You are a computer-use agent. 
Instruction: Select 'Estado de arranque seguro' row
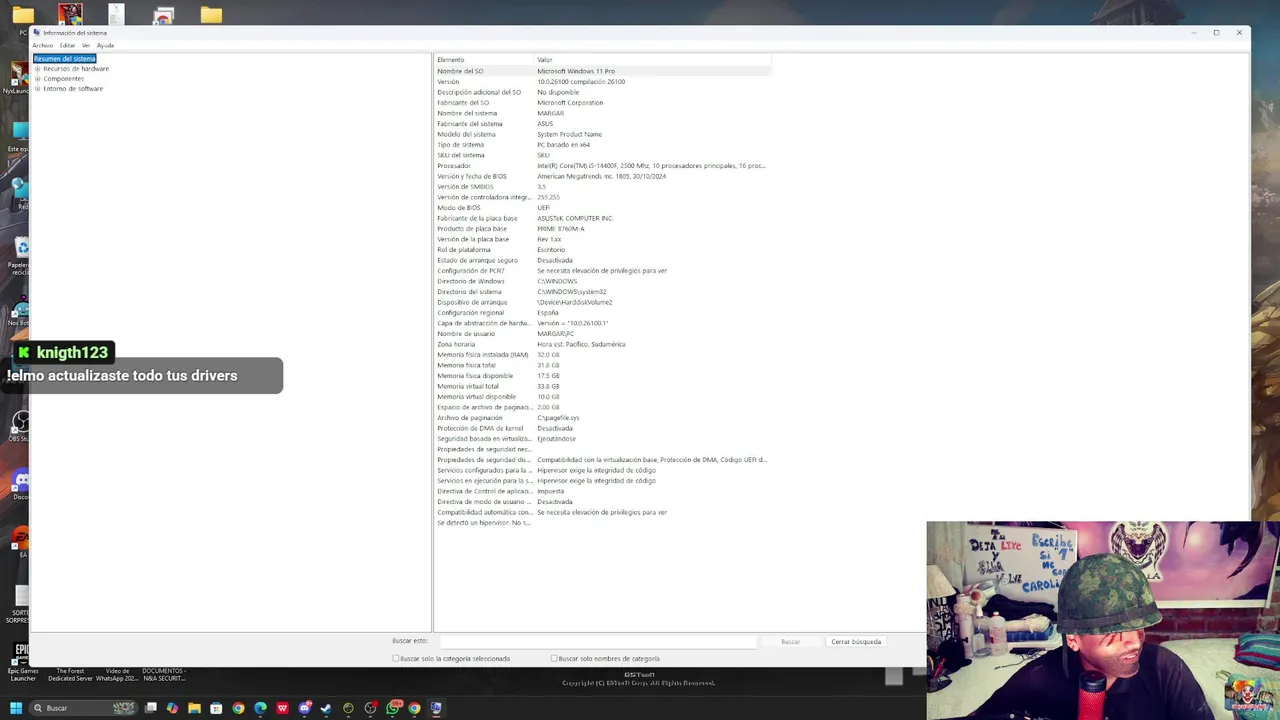(602, 260)
